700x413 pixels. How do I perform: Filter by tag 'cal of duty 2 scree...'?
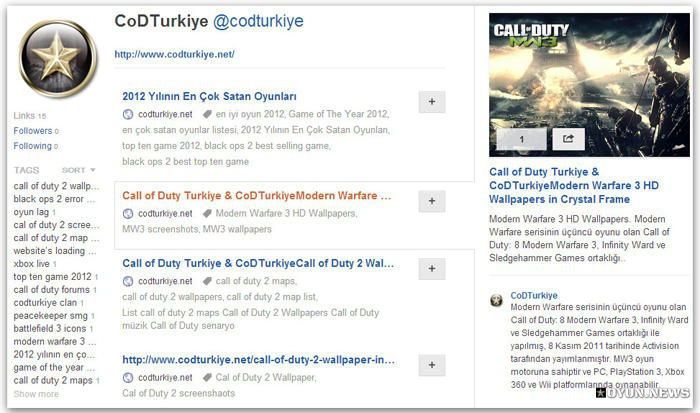pyautogui.click(x=56, y=225)
